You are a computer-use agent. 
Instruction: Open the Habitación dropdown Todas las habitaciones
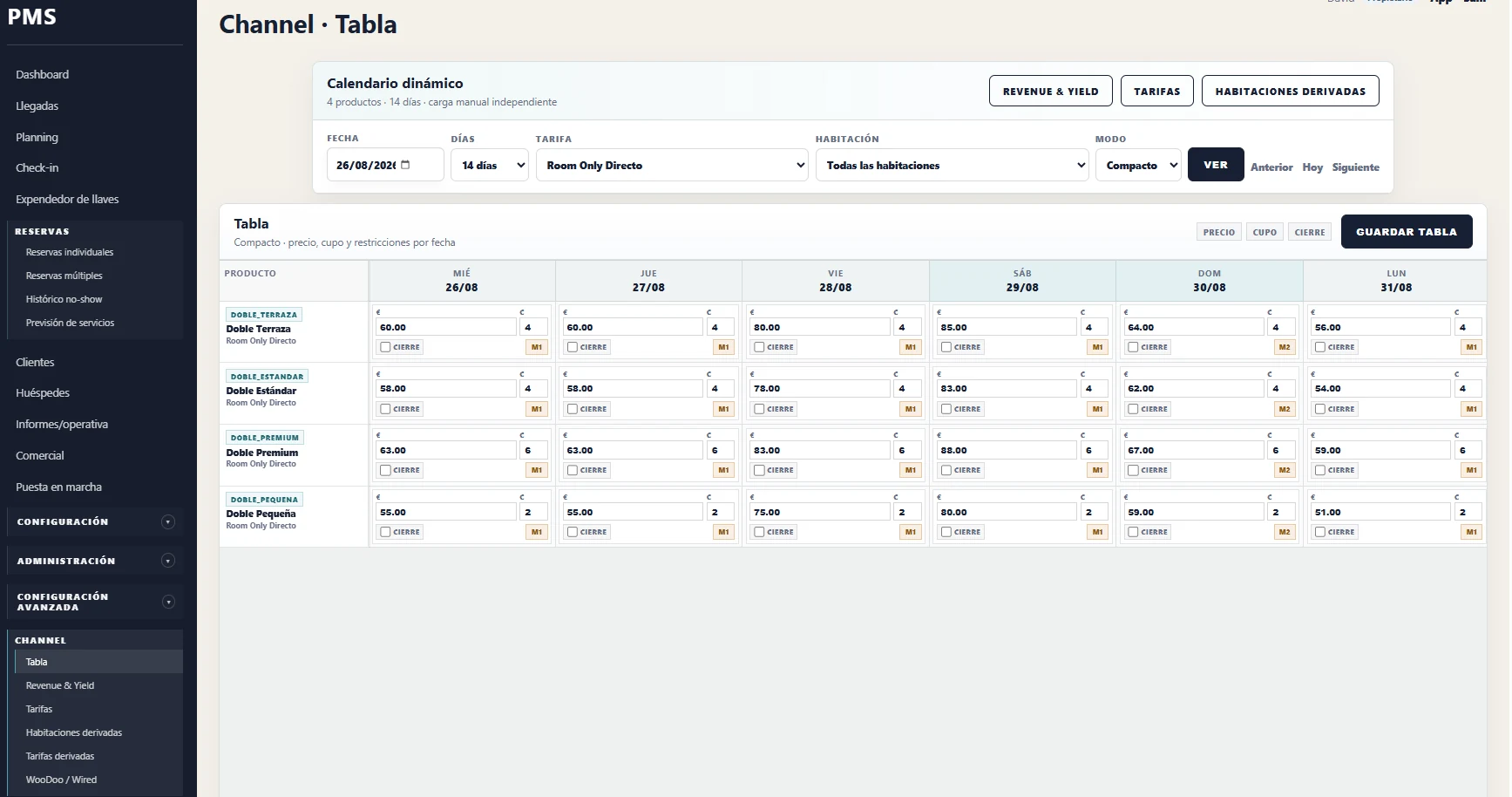[953, 165]
